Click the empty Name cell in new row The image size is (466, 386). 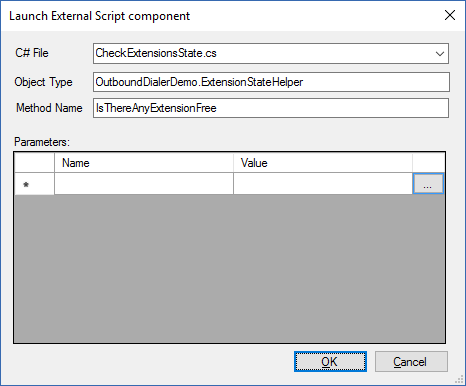144,184
